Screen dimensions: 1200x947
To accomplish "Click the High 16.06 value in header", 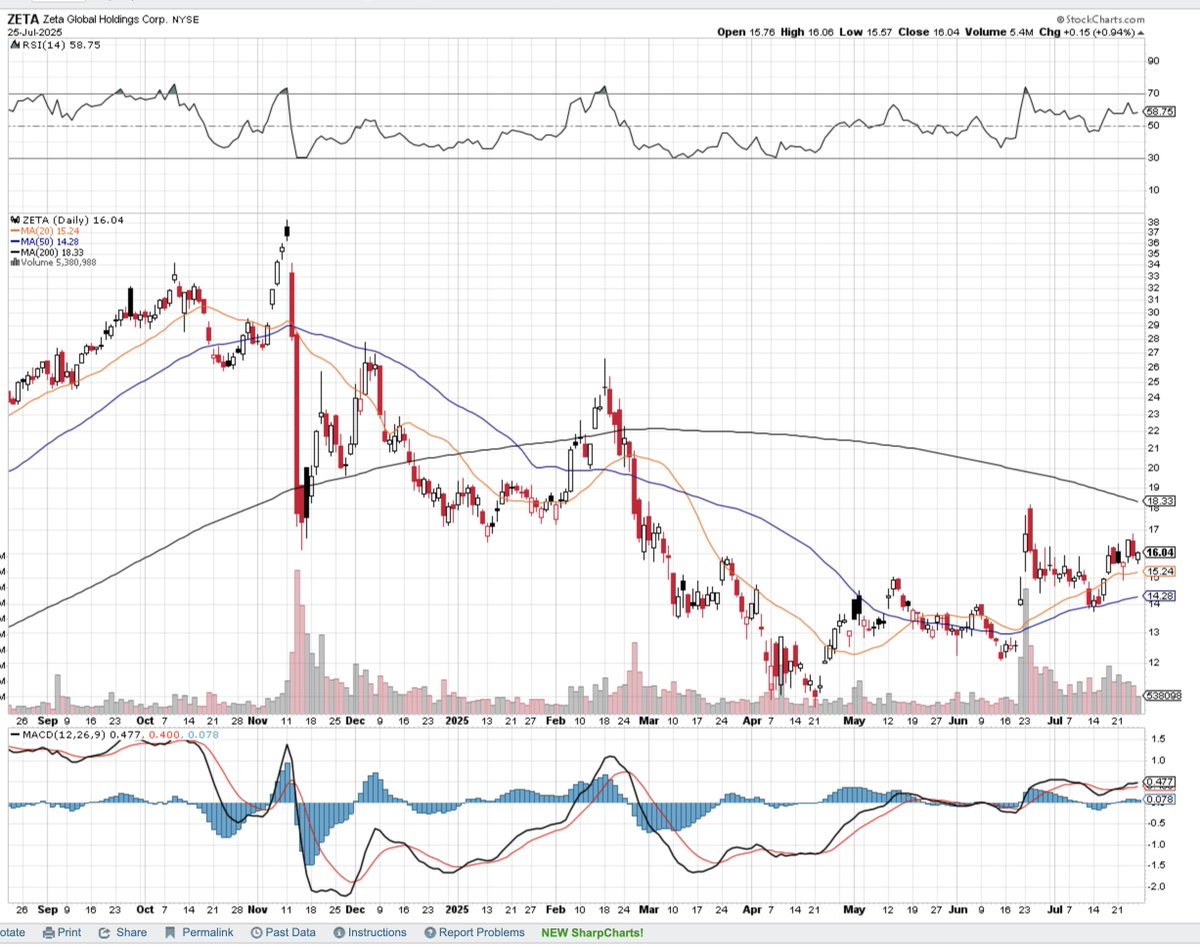I will coord(808,32).
